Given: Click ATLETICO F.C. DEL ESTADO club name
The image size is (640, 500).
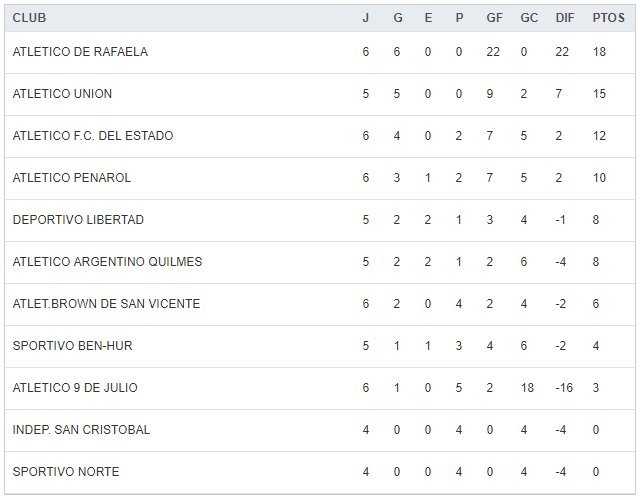Looking at the screenshot, I should point(93,136).
